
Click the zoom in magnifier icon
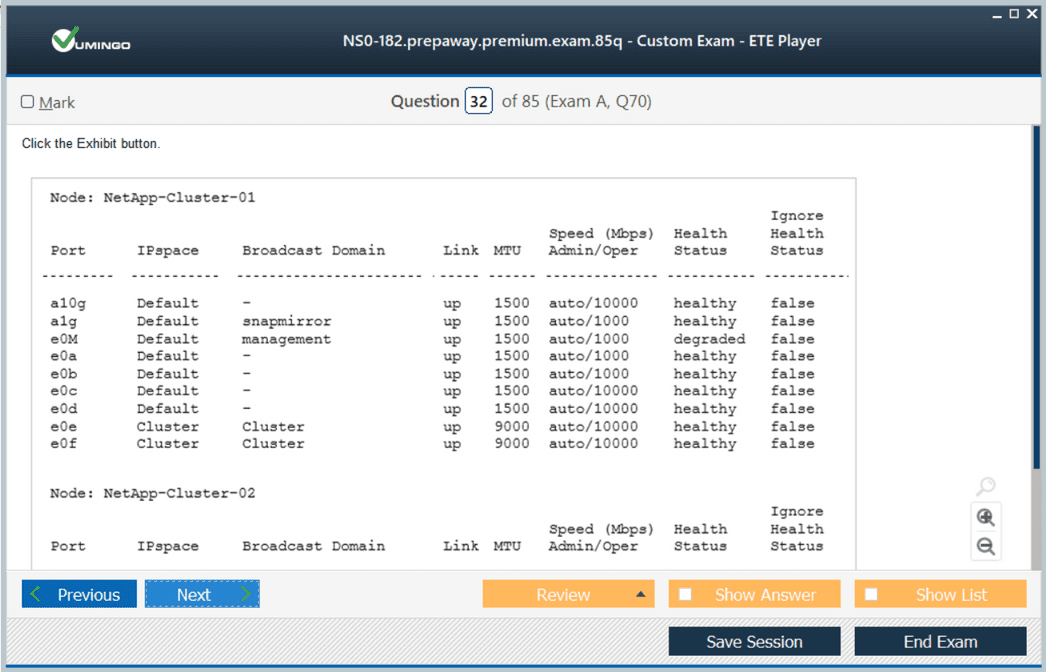tap(985, 517)
